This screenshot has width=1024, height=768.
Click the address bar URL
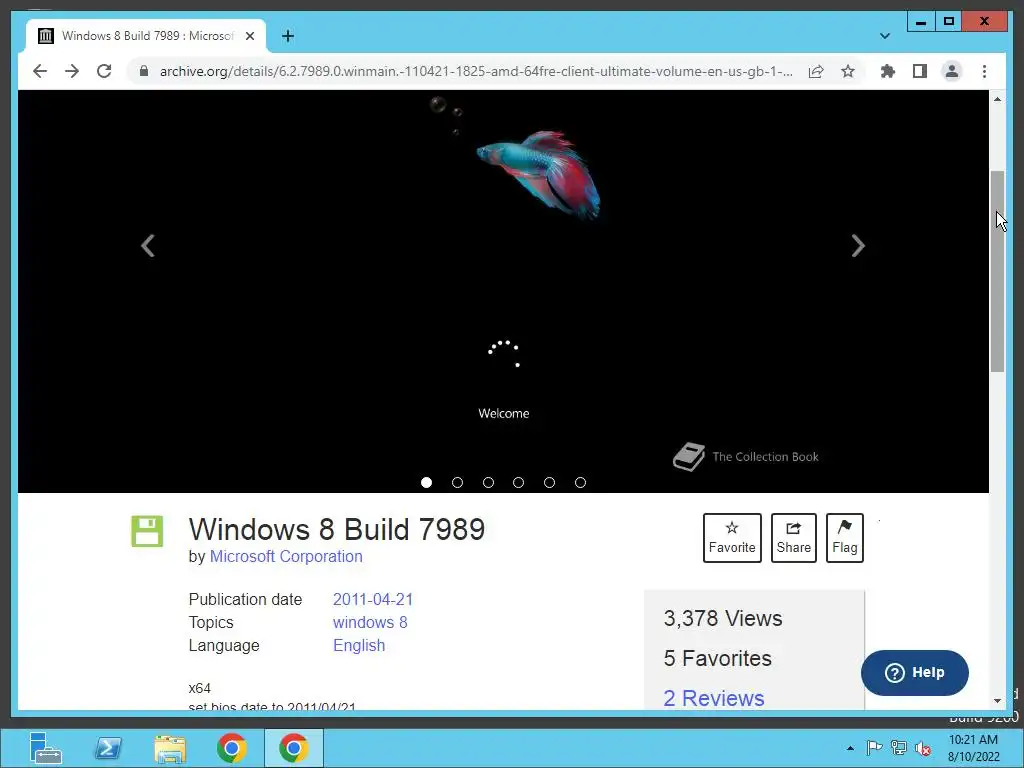476,71
